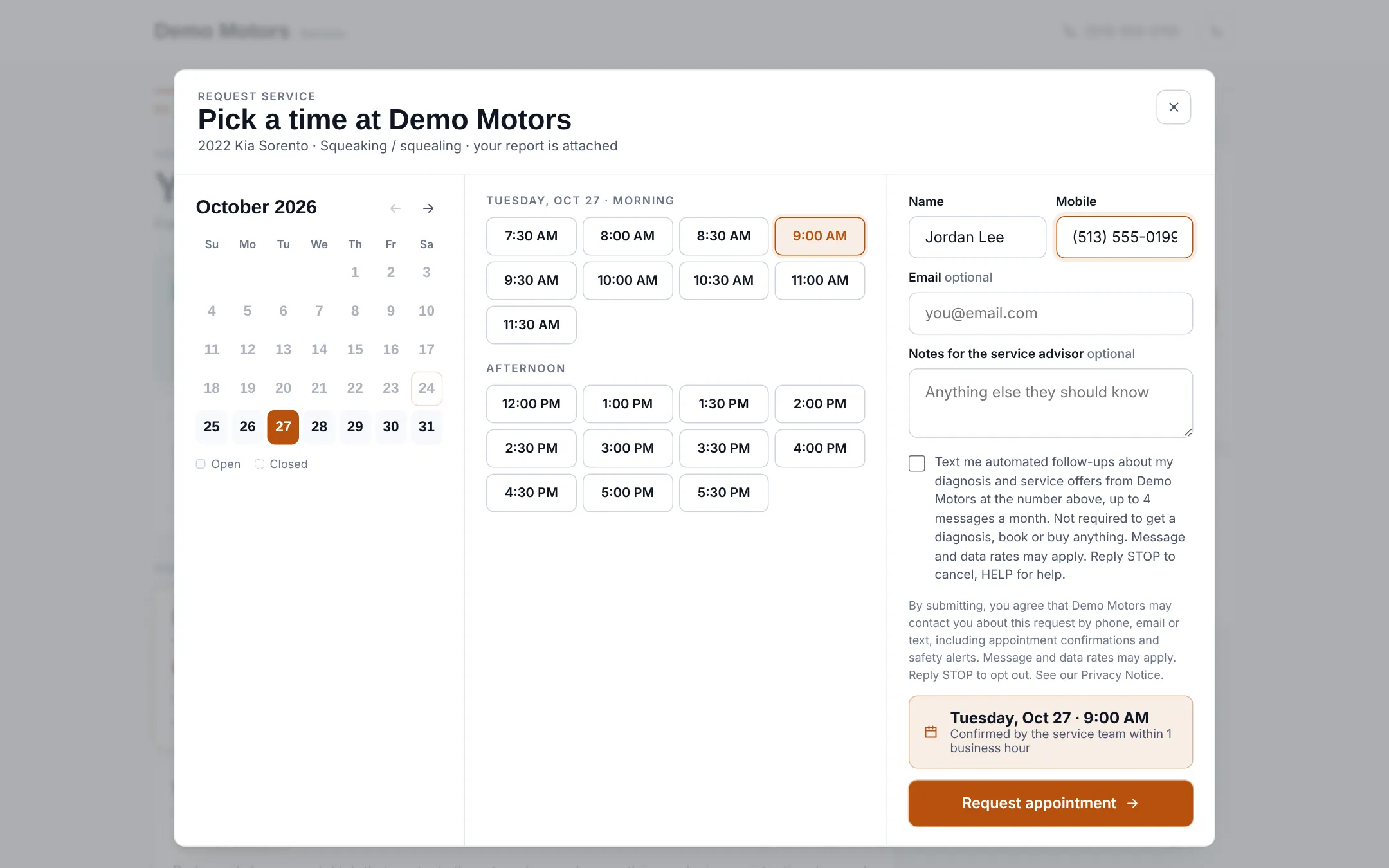Image resolution: width=1389 pixels, height=868 pixels.
Task: Select the 11:30 AM time slot
Action: coord(531,325)
